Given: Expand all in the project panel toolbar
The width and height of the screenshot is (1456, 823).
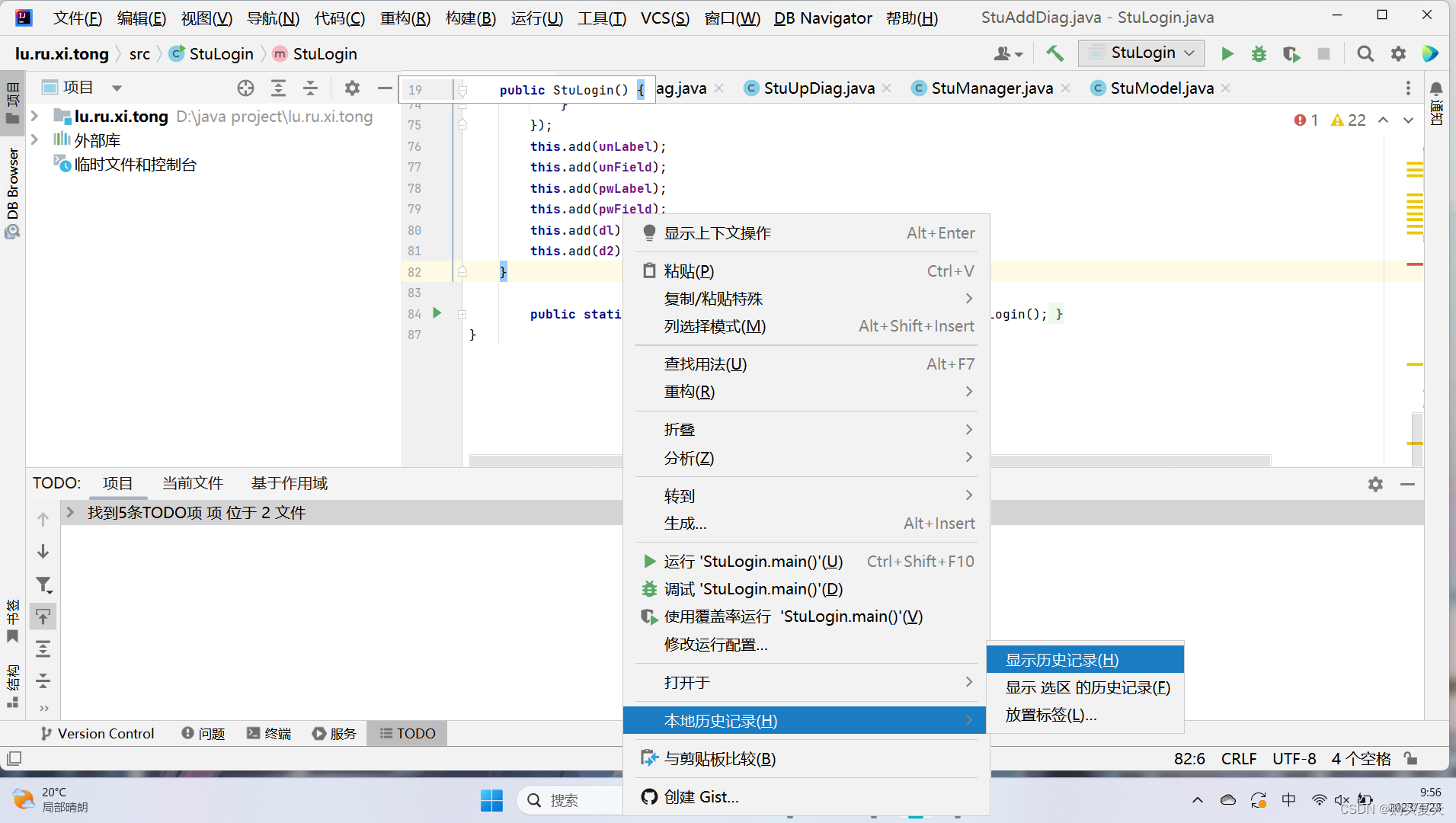Looking at the screenshot, I should pos(278,88).
